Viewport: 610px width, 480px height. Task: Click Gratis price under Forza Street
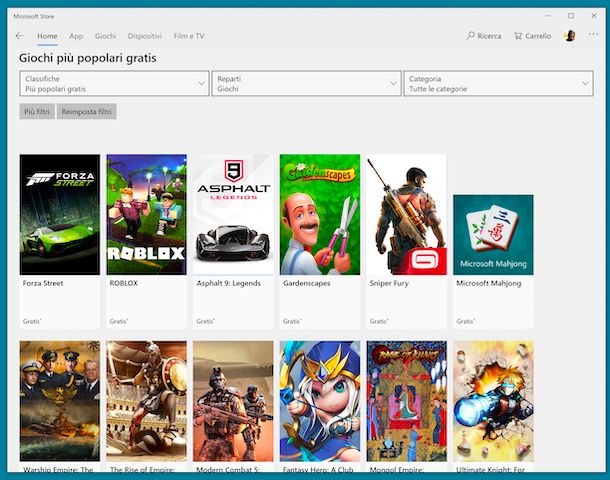tap(32, 321)
